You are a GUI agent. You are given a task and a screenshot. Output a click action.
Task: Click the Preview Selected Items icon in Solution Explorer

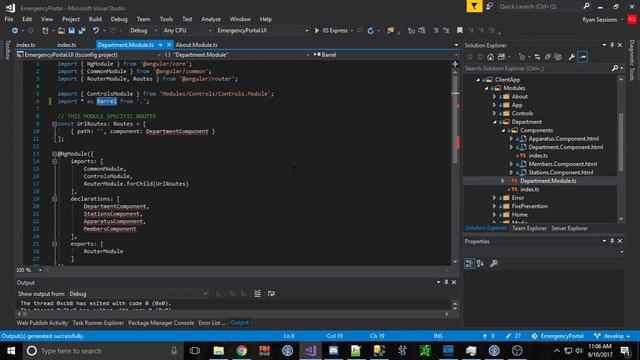(583, 57)
